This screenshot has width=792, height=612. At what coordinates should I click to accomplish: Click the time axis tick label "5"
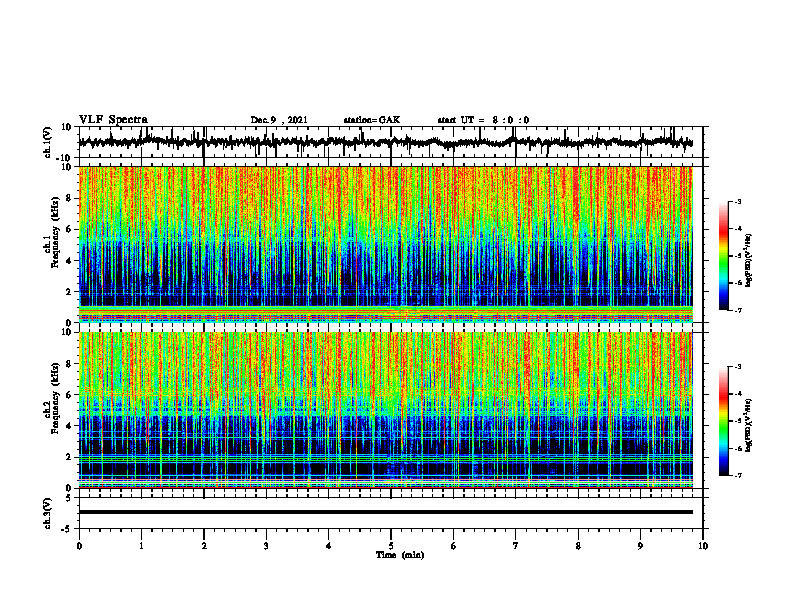click(x=391, y=546)
